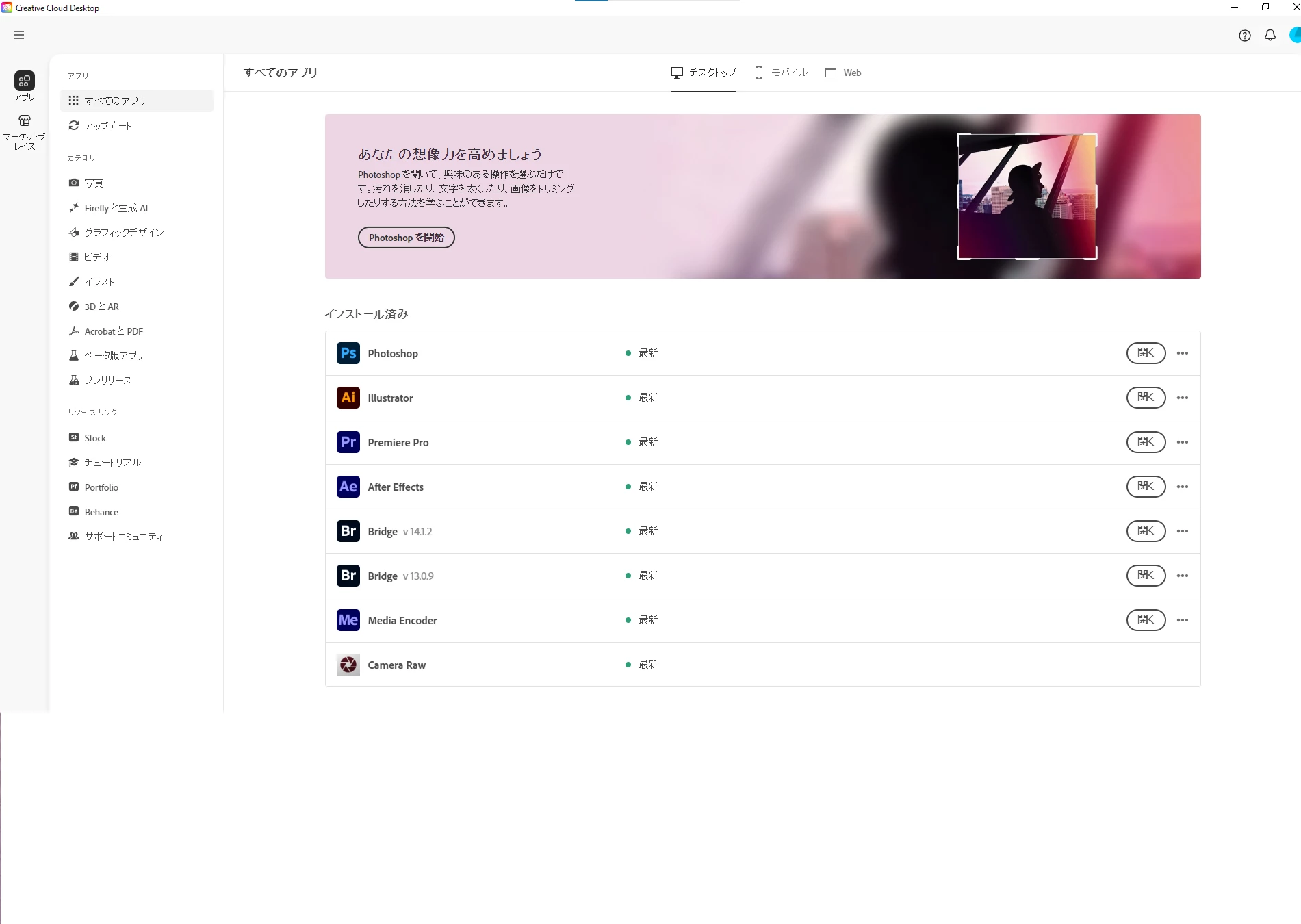The width and height of the screenshot is (1301, 924).
Task: Select the イラスト category
Action: point(137,282)
